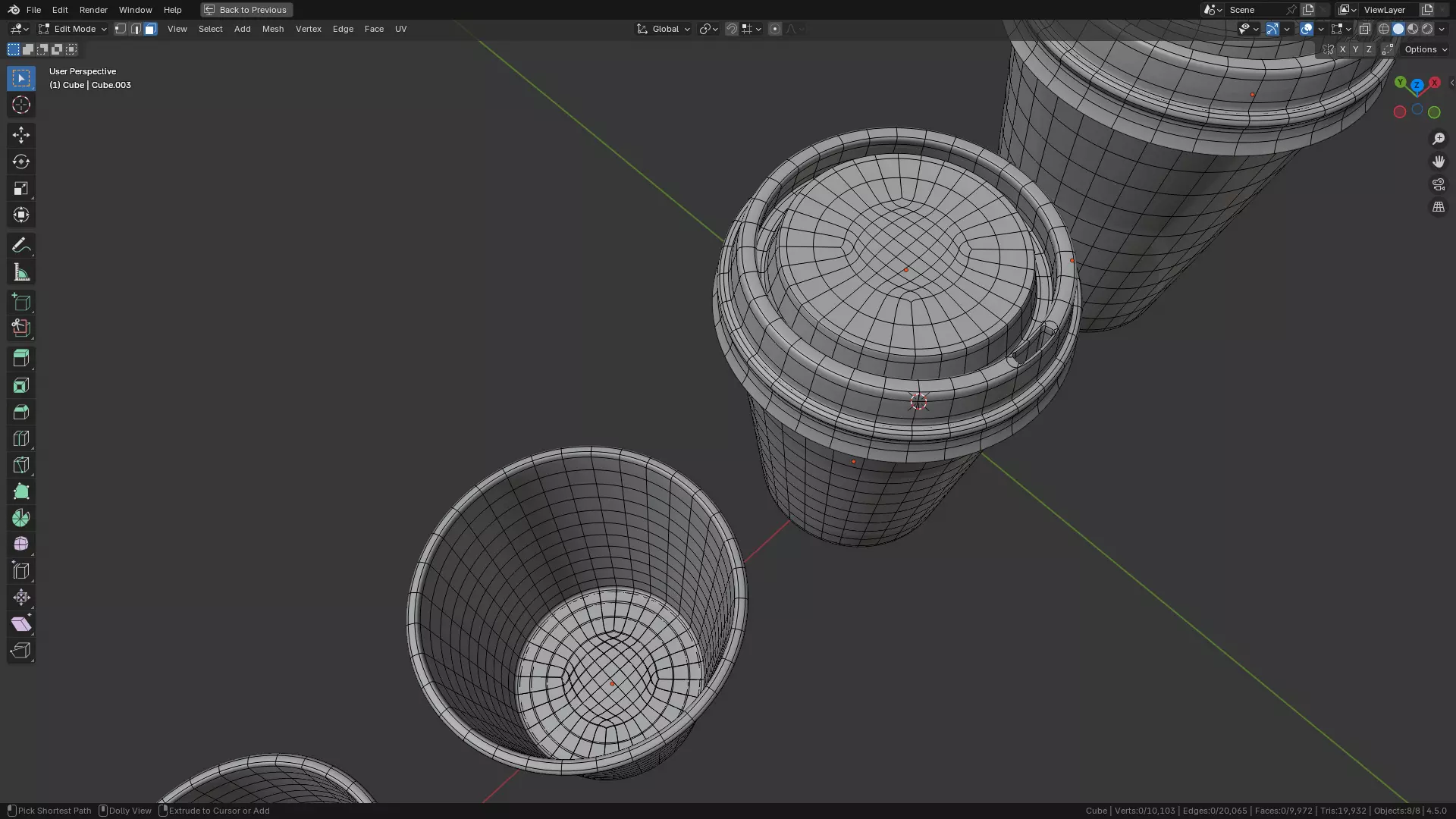Activate the Shear tool
1456x819 pixels.
click(21, 624)
